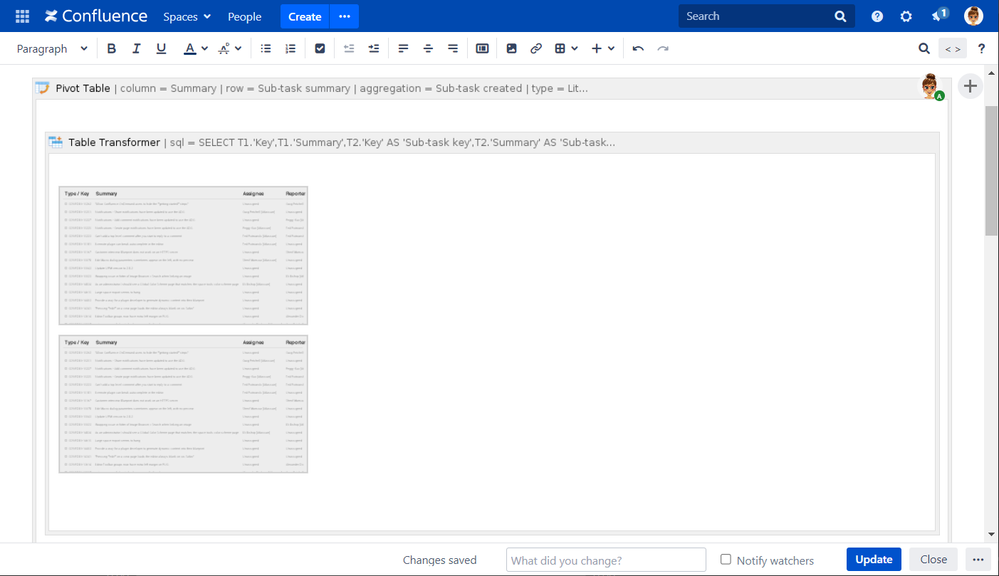Insert a table
999x576 pixels.
[x=560, y=48]
